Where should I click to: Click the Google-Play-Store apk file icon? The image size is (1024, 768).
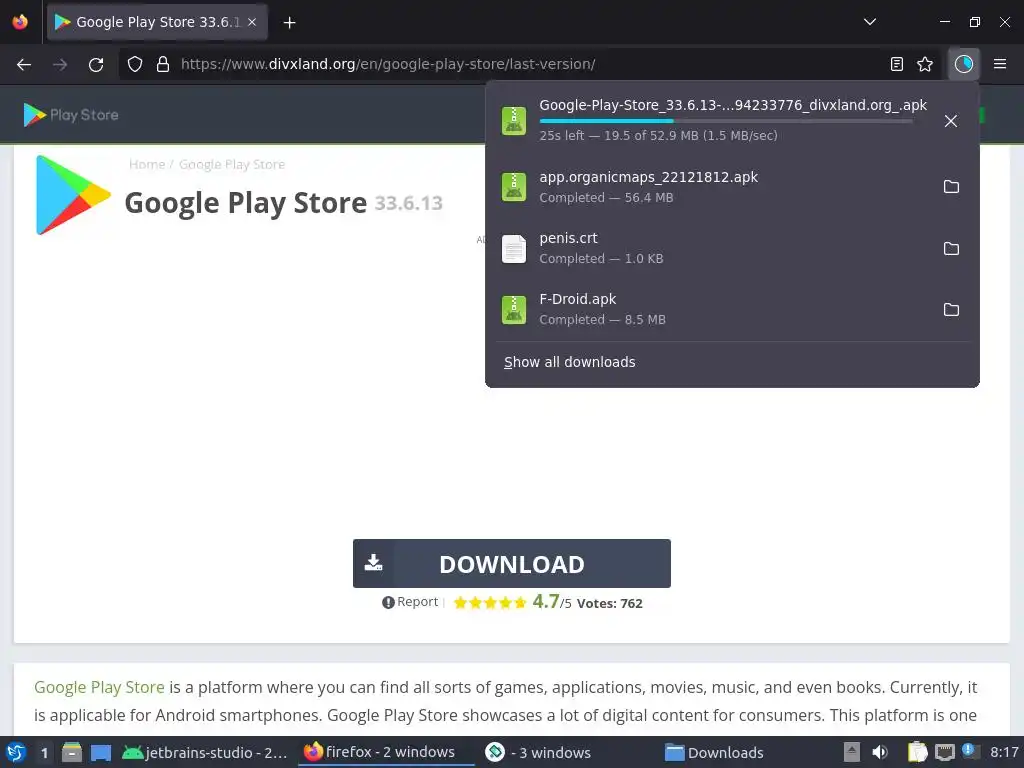click(514, 121)
